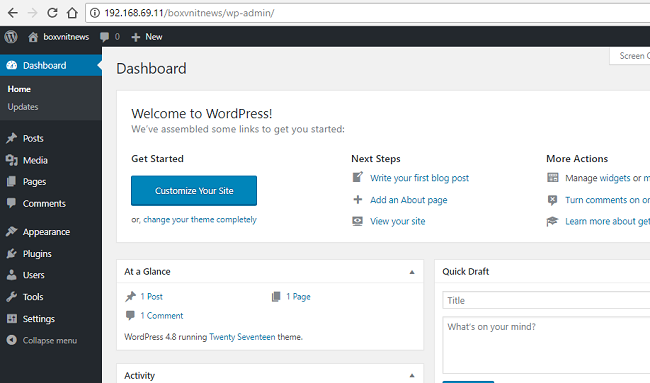Click the write post pencil icon
Screen dimensions: 650x383
pyautogui.click(x=357, y=177)
